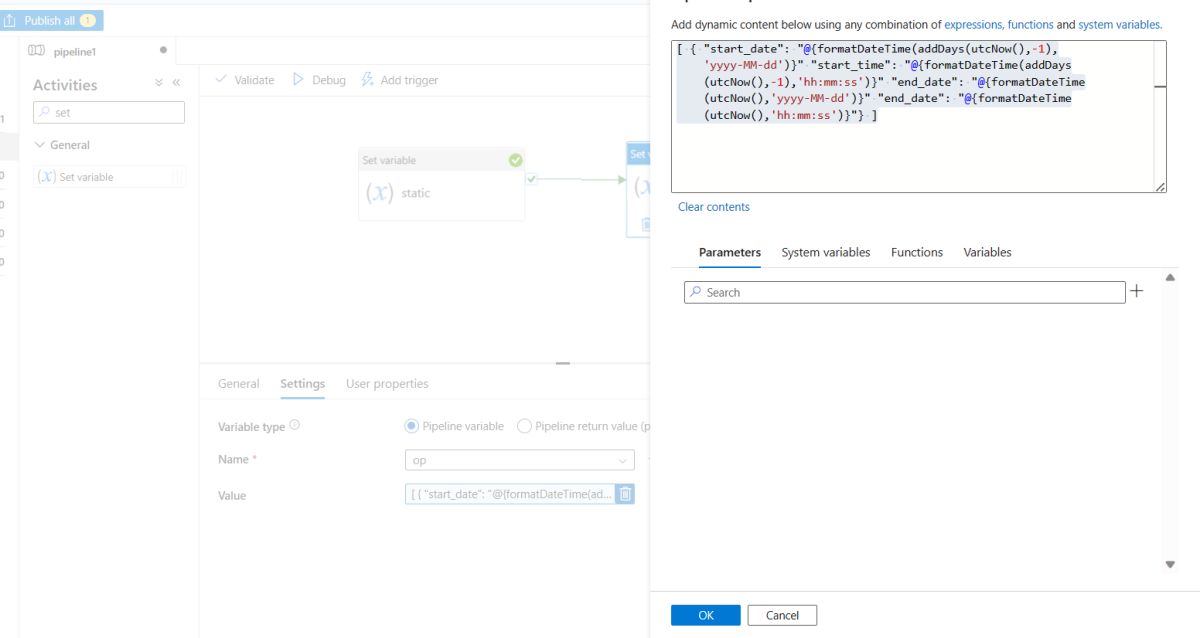This screenshot has width=1200, height=638.
Task: Collapse the General activities group
Action: [x=40, y=145]
